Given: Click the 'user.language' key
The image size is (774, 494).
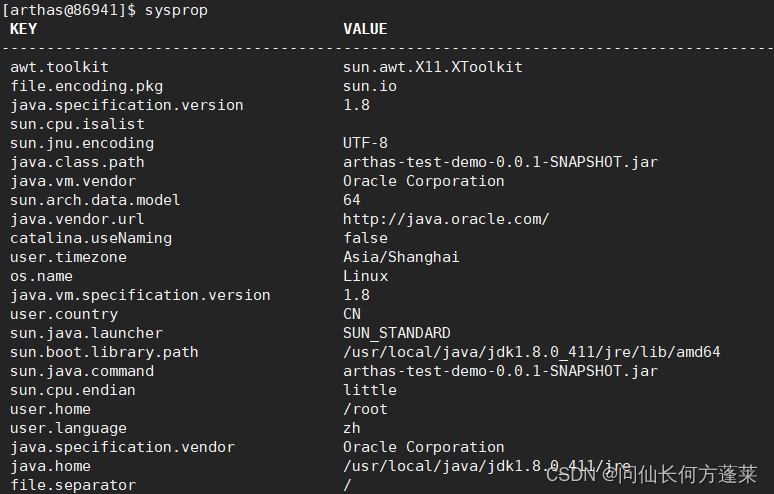Looking at the screenshot, I should coord(69,428).
